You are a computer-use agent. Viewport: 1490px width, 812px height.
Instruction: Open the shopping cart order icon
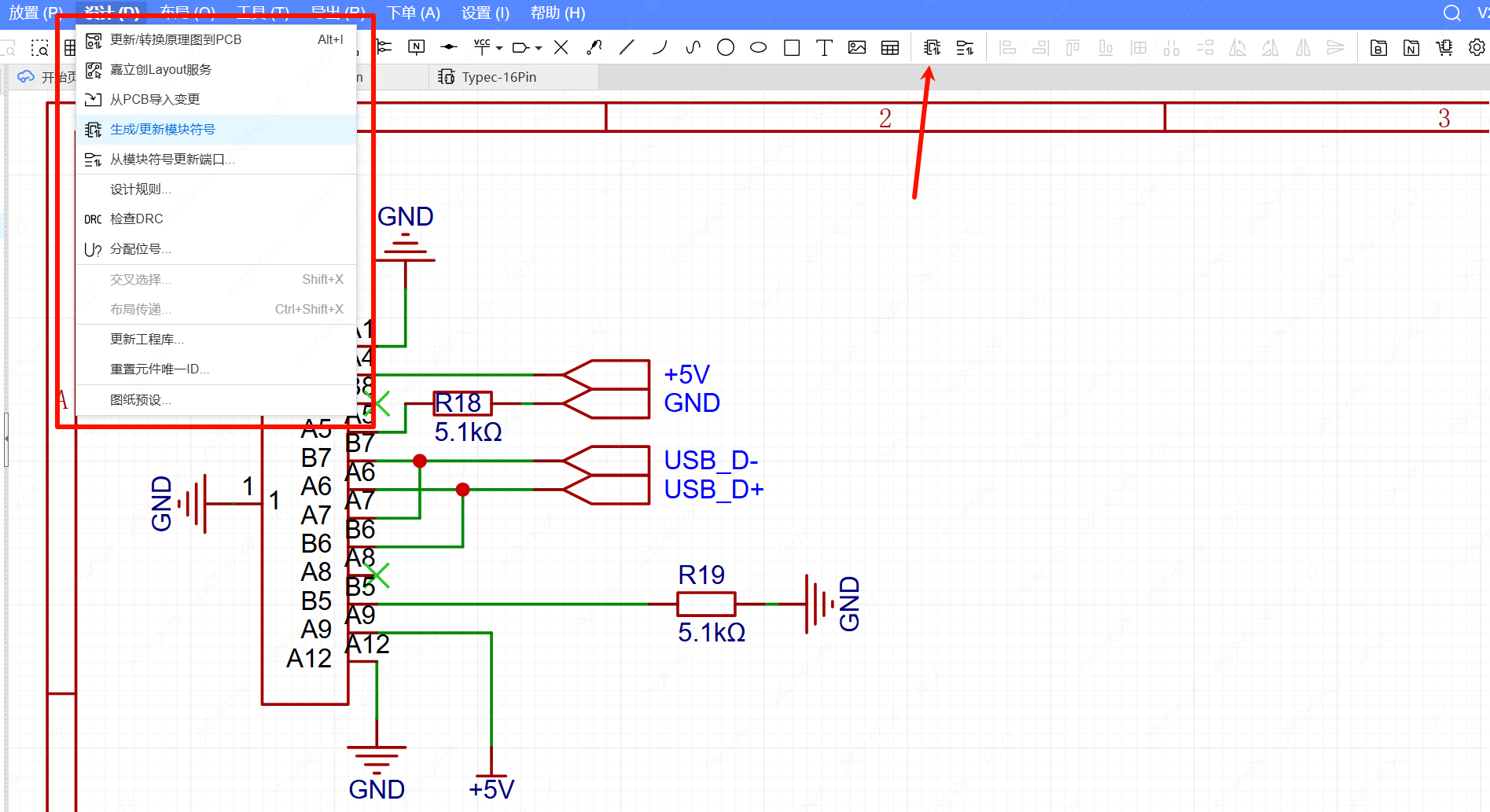tap(1444, 48)
